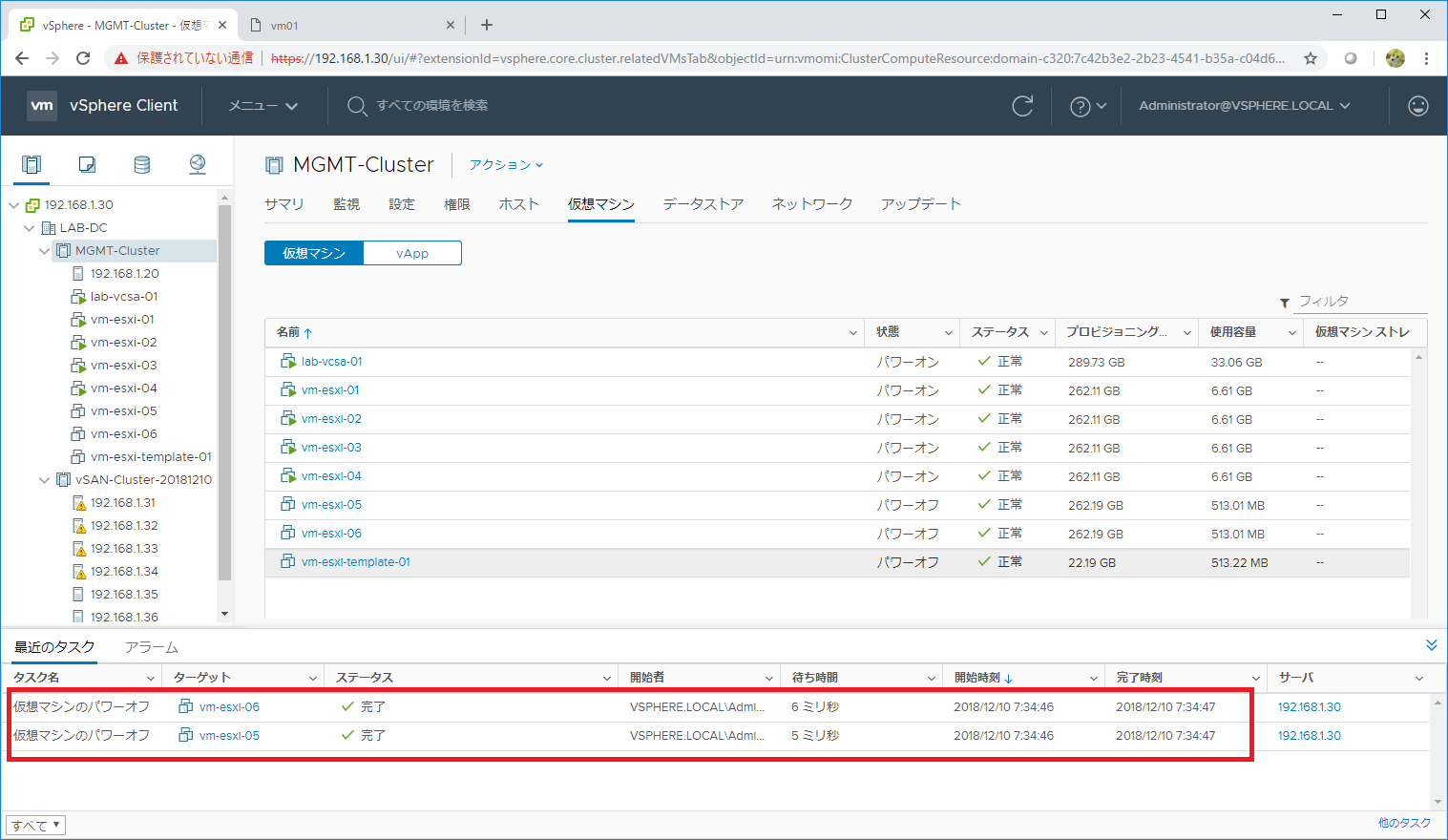Viewport: 1448px width, 840px height.
Task: Click the browser address bar URL
Action: pos(778,58)
